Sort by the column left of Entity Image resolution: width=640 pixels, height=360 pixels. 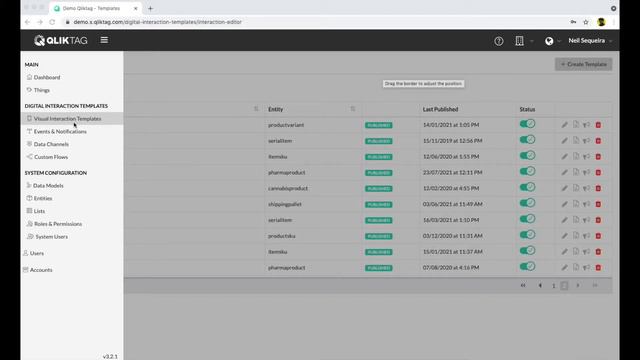pyautogui.click(x=256, y=109)
